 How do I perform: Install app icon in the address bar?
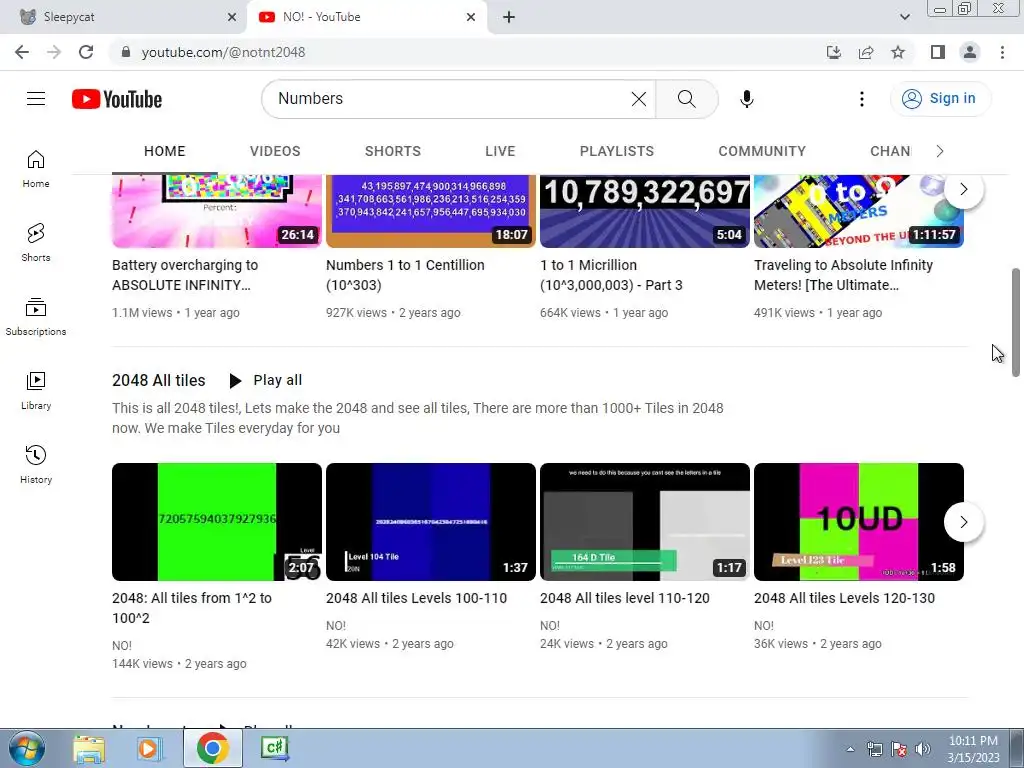[x=834, y=52]
